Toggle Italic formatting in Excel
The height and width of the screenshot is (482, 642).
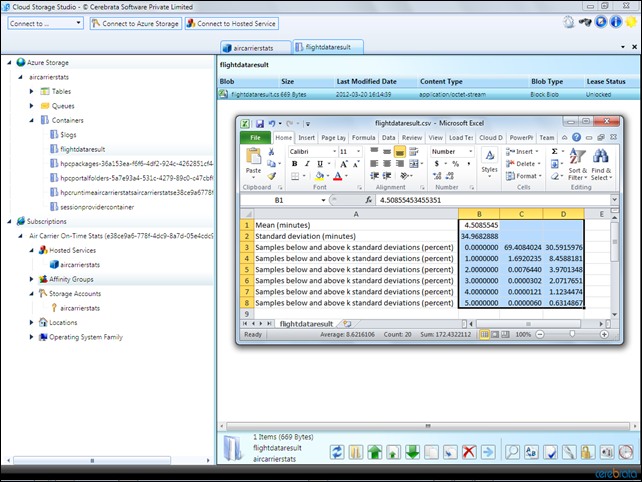pos(307,164)
